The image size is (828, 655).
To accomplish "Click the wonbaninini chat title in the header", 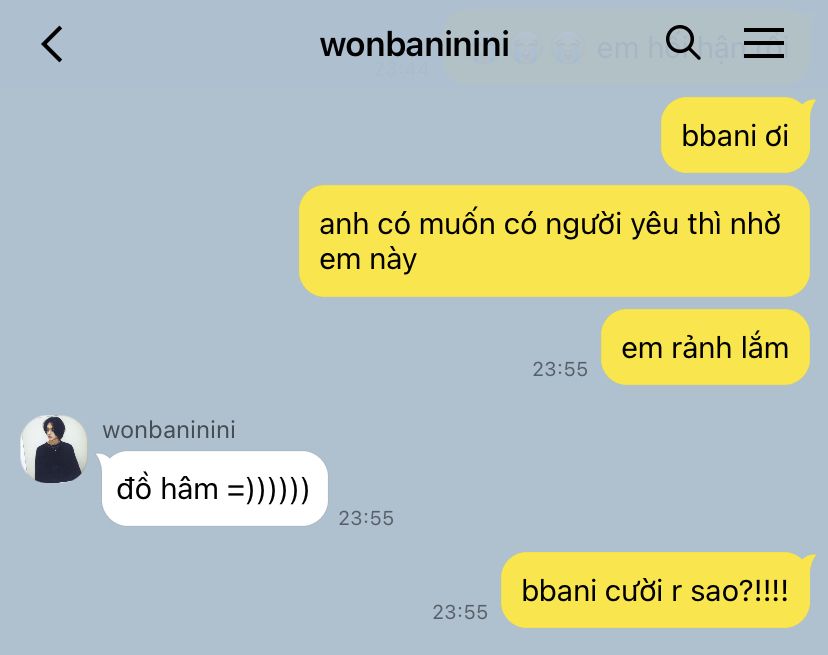I will [415, 44].
